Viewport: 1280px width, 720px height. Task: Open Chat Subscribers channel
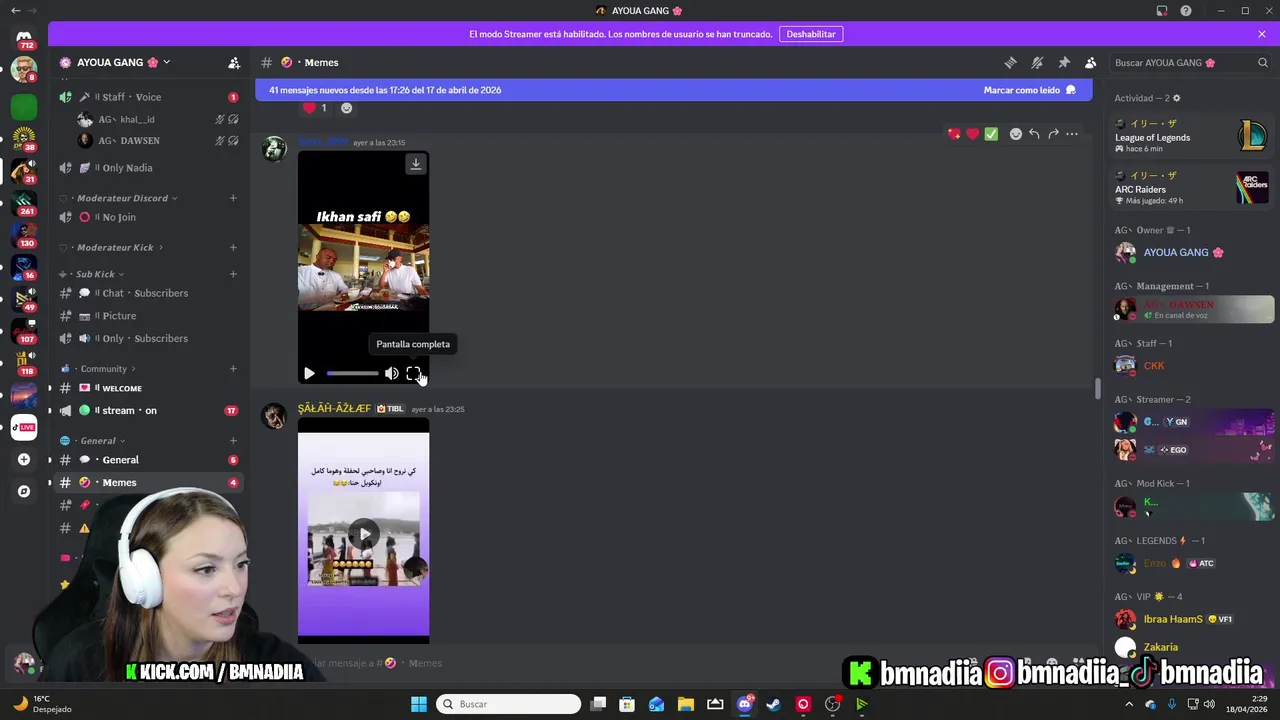148,293
